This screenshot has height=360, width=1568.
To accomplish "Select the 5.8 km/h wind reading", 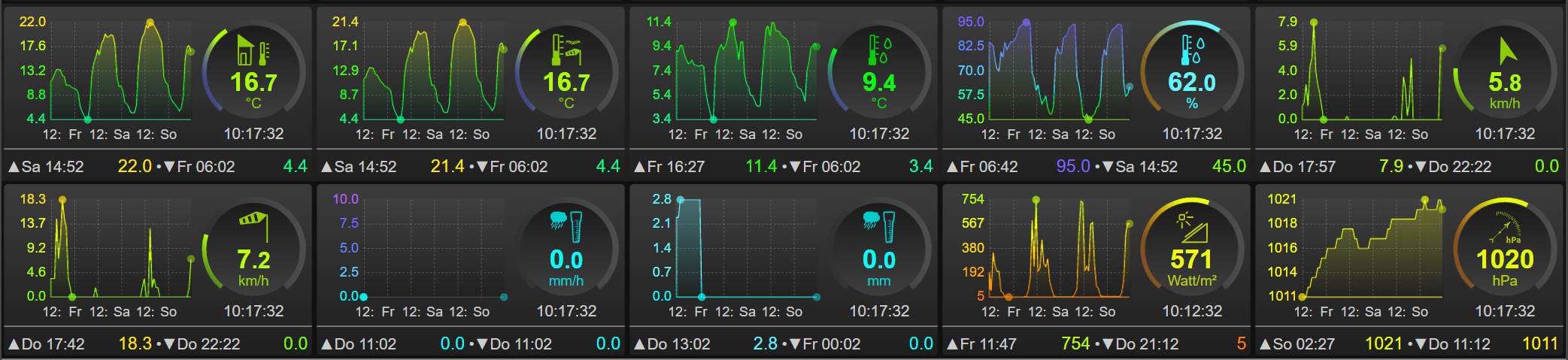I will tap(1505, 82).
